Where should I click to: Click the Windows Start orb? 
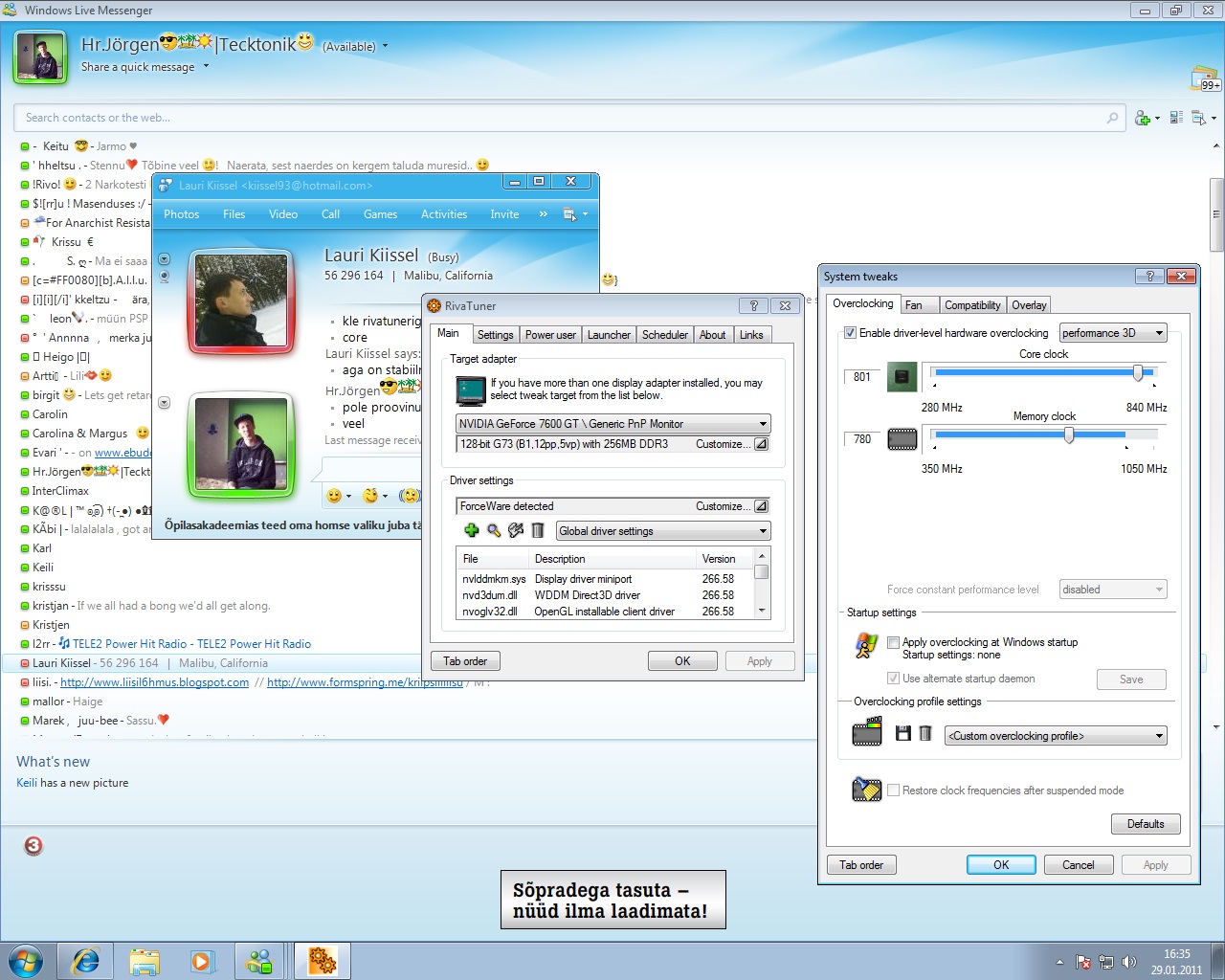point(26,961)
